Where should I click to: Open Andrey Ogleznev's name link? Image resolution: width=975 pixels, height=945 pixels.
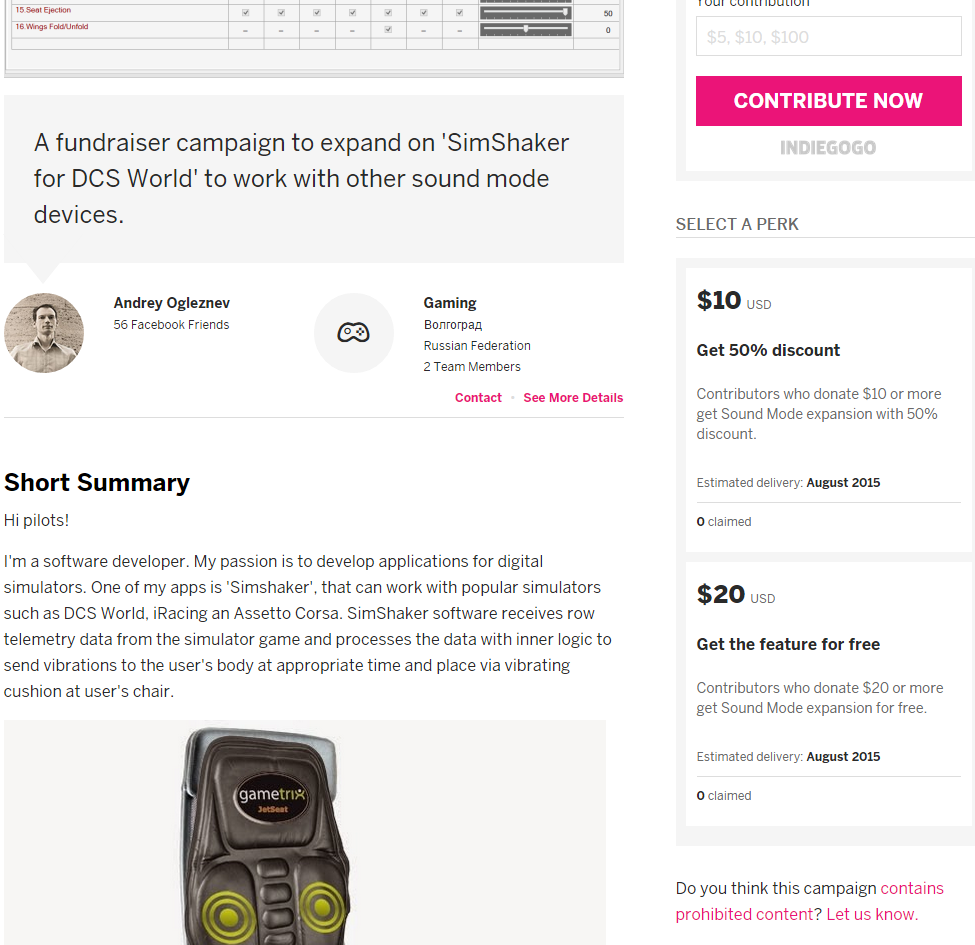[172, 303]
